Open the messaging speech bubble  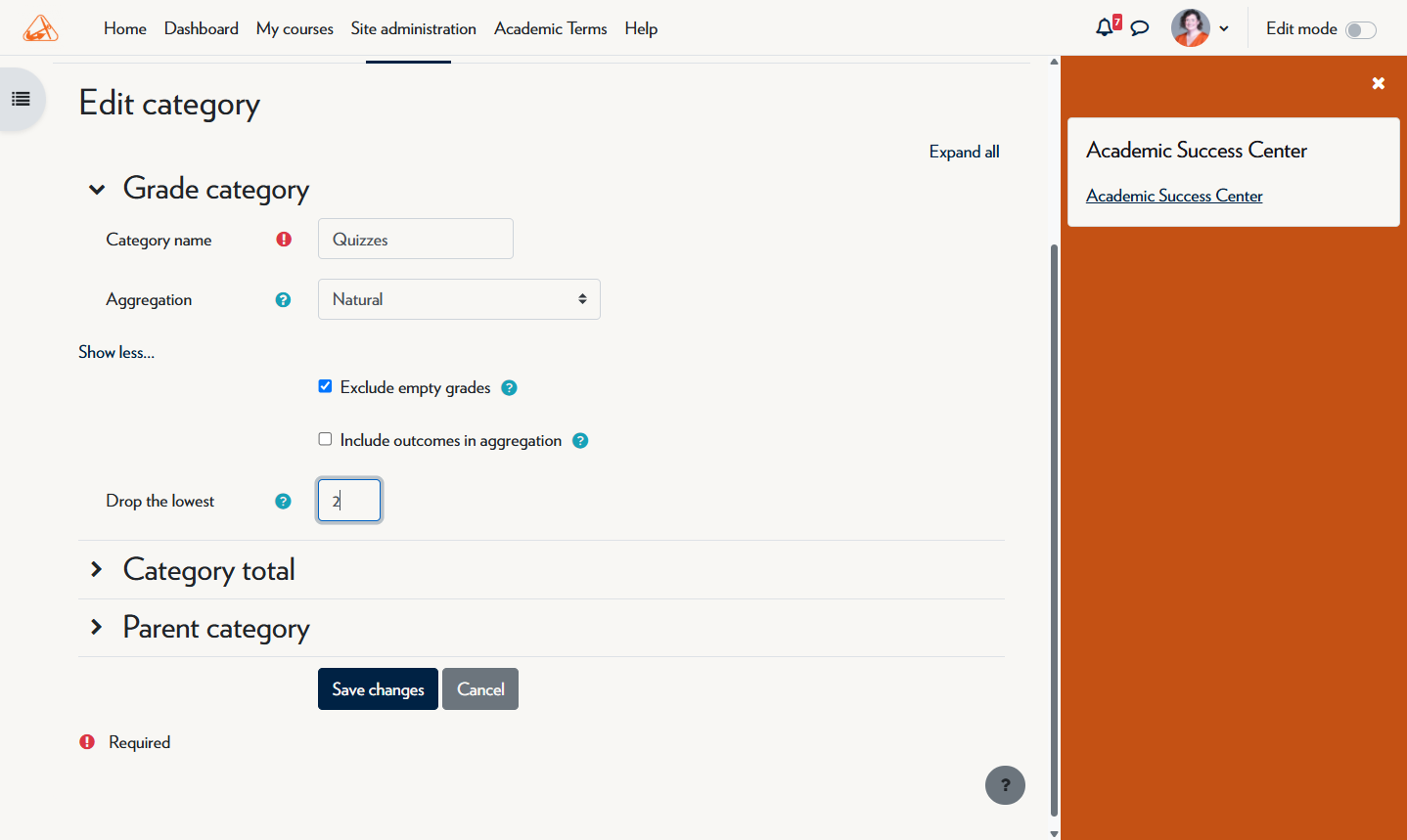point(1139,28)
